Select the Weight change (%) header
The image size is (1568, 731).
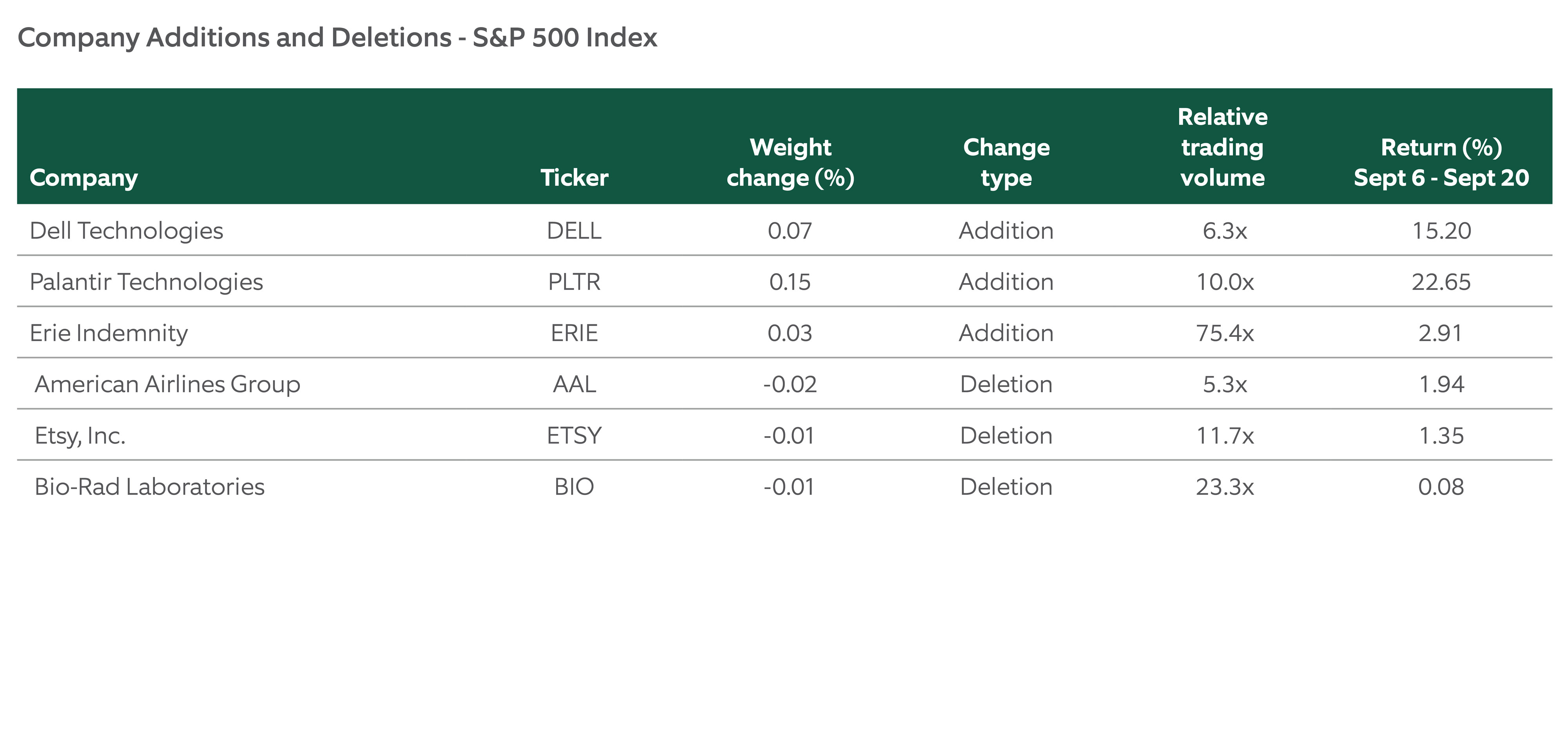[790, 163]
